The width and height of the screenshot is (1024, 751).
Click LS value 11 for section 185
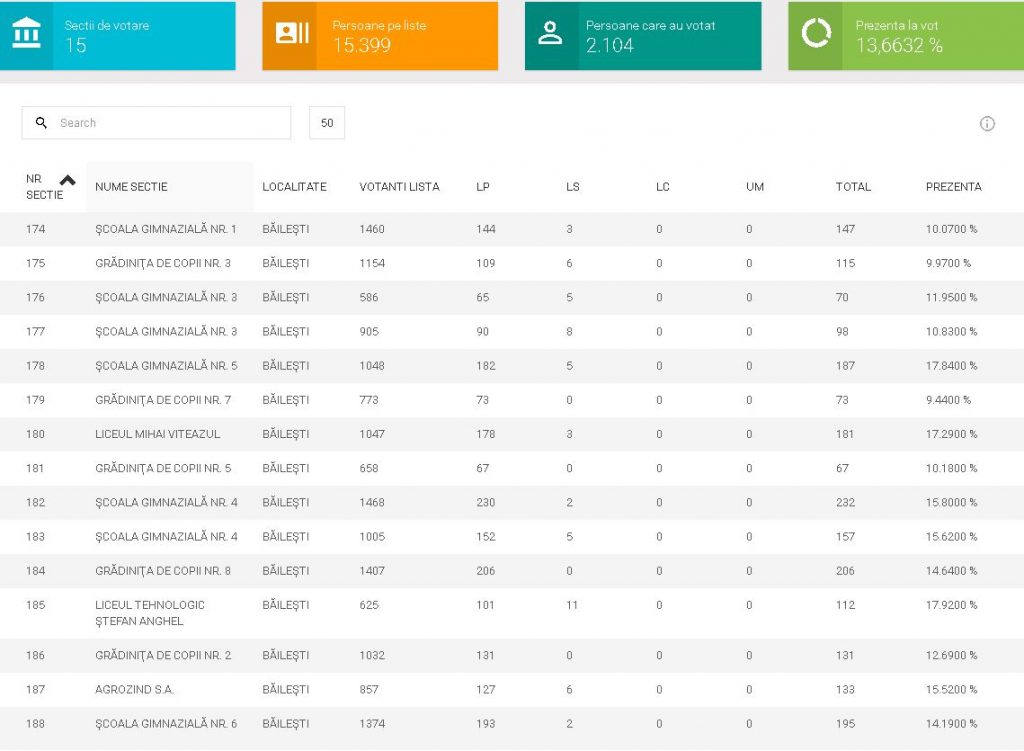tap(572, 605)
